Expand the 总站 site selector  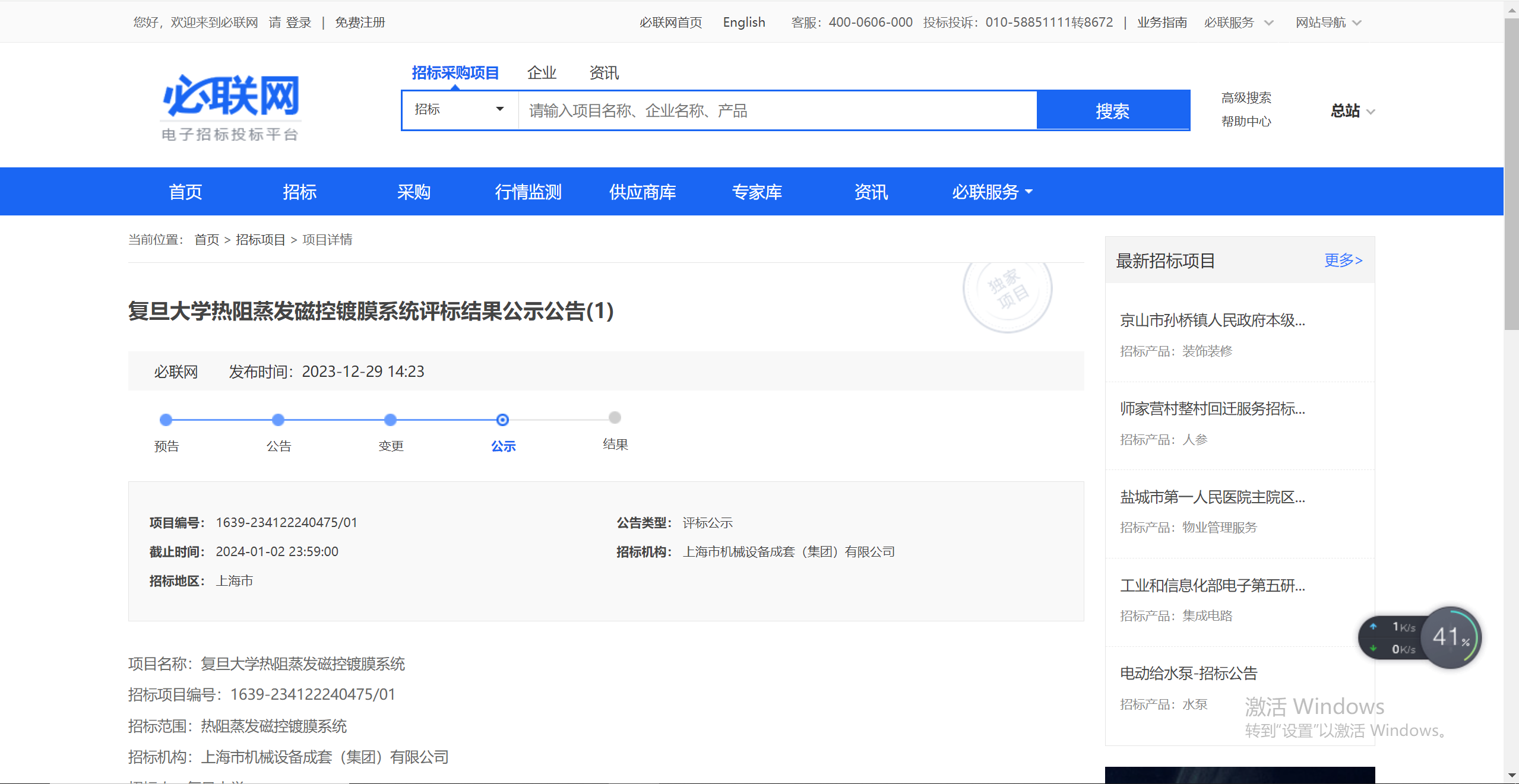coord(1353,111)
